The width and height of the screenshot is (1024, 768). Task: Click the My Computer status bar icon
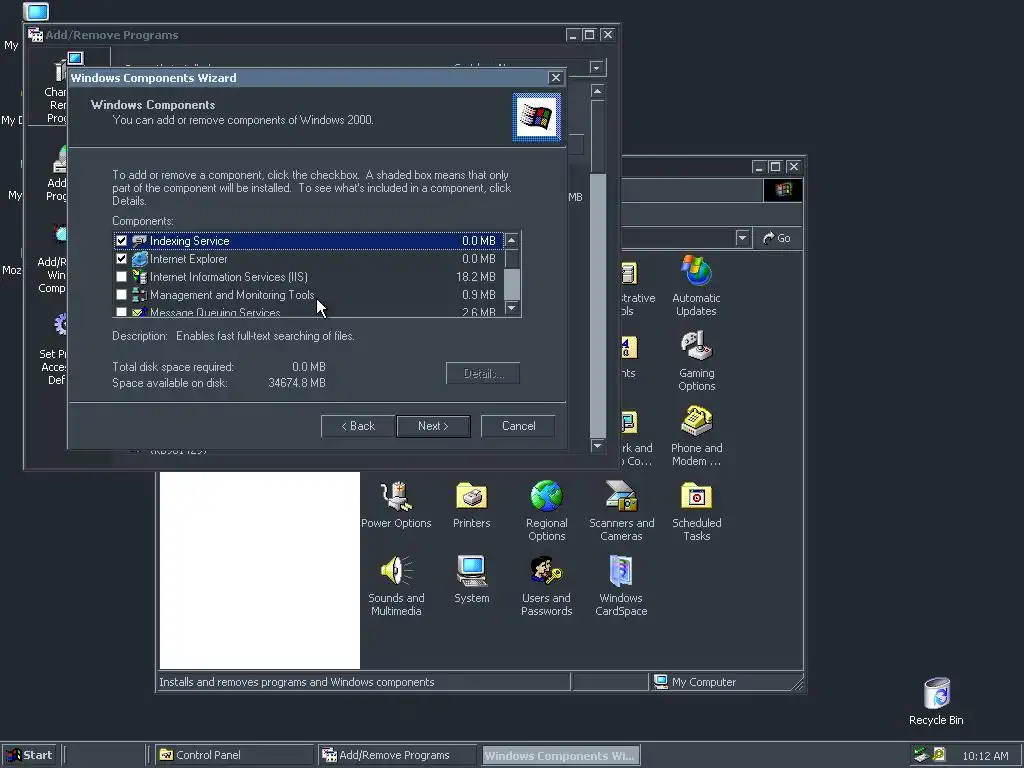(661, 682)
